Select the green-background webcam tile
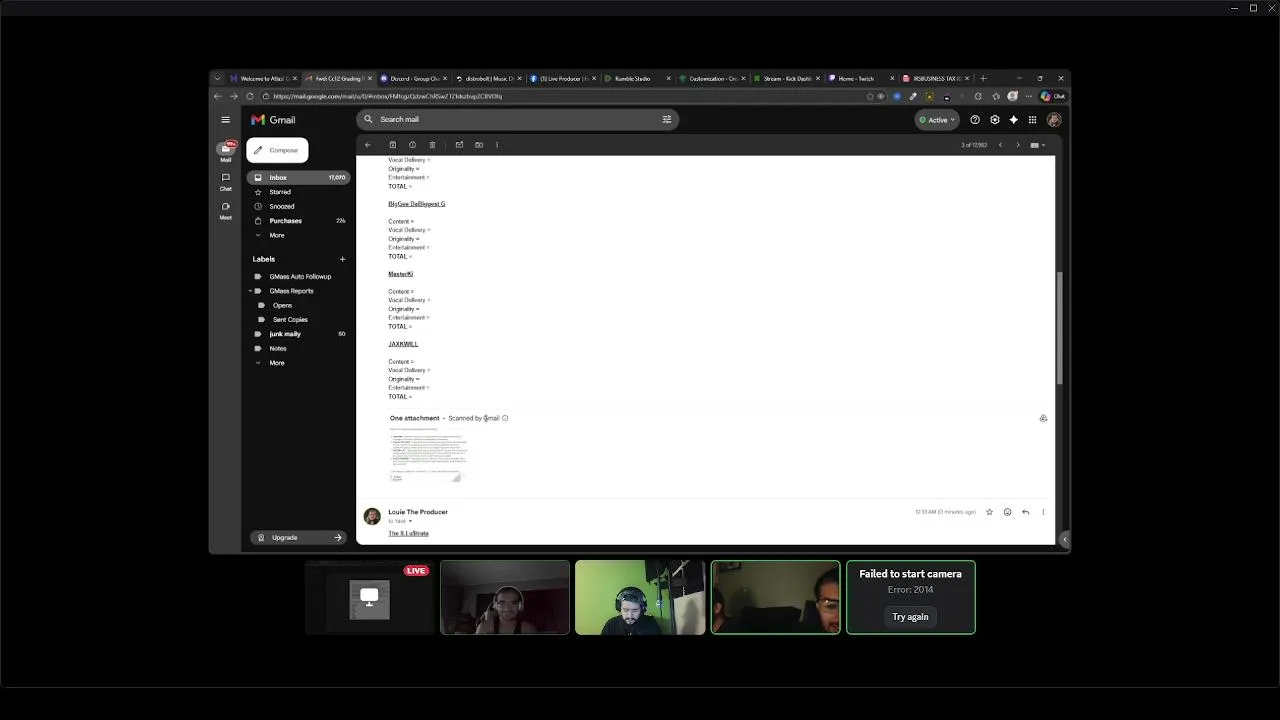 pyautogui.click(x=640, y=597)
